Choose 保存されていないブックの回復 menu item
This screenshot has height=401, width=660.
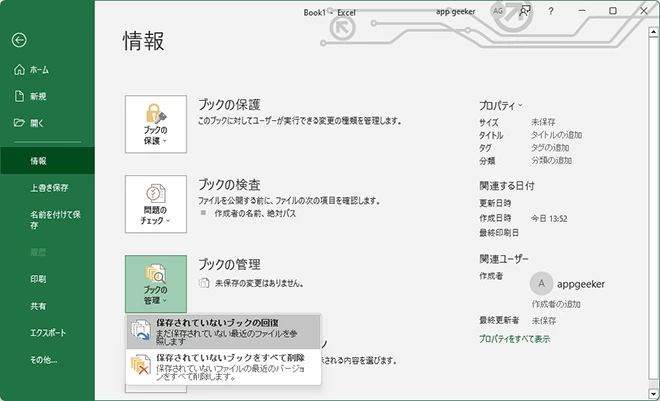(x=224, y=331)
